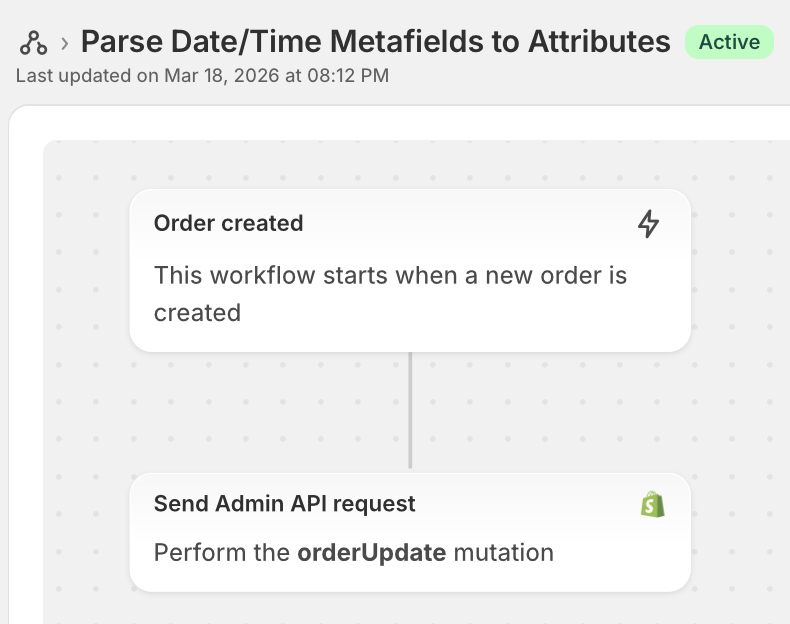
Task: Click the lightning bolt trigger icon
Action: click(649, 224)
